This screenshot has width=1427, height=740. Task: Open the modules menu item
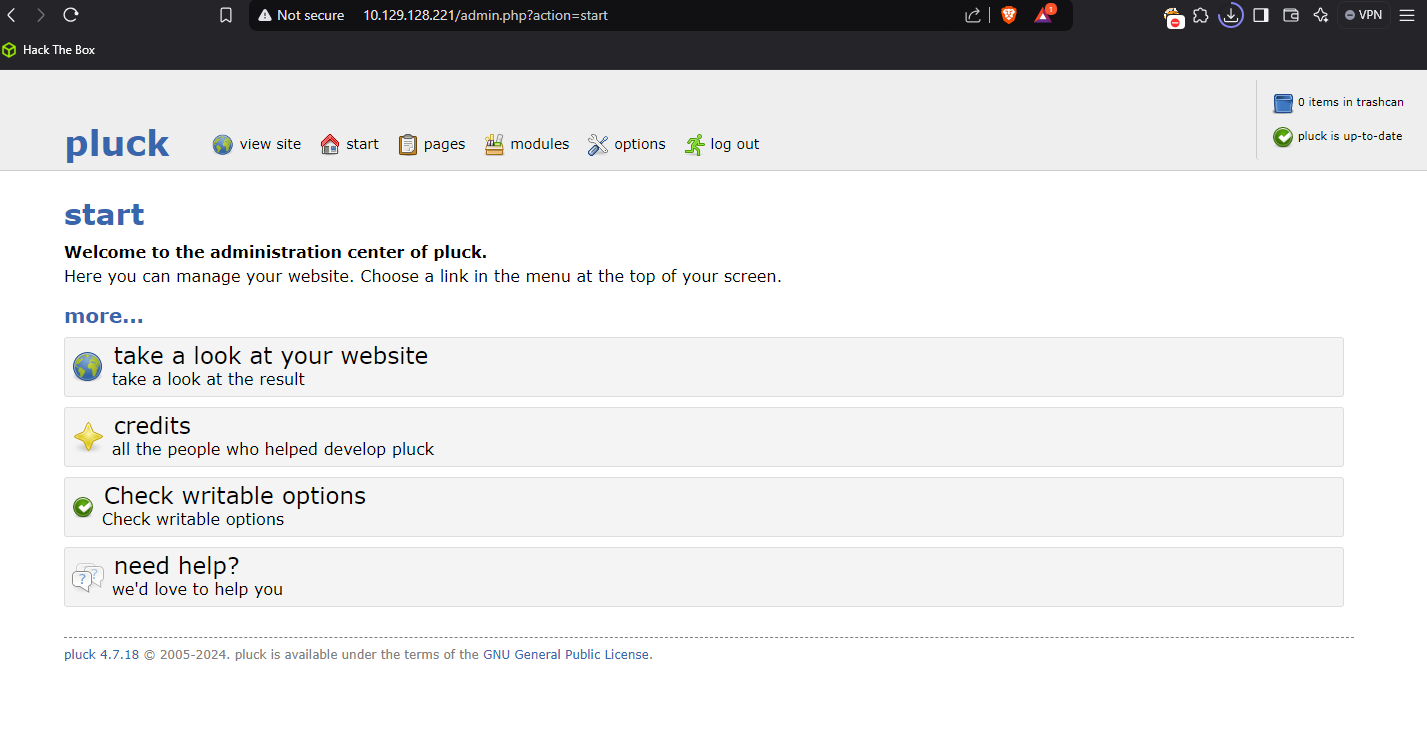539,145
